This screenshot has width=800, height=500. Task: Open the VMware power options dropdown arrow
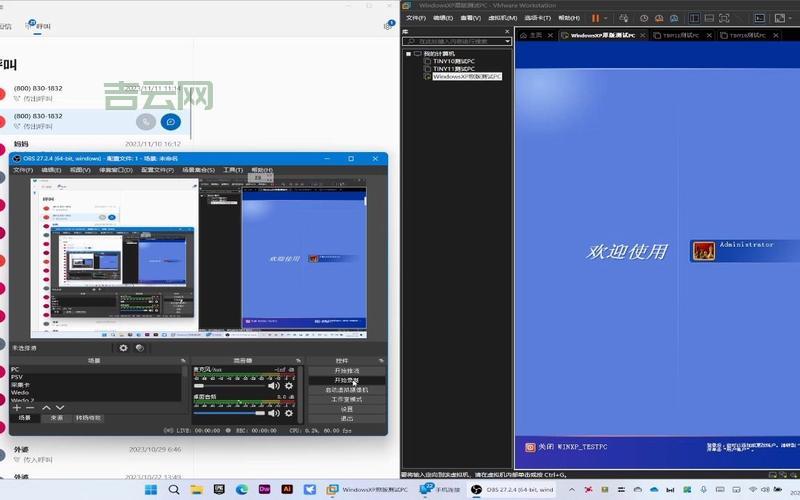pyautogui.click(x=606, y=18)
